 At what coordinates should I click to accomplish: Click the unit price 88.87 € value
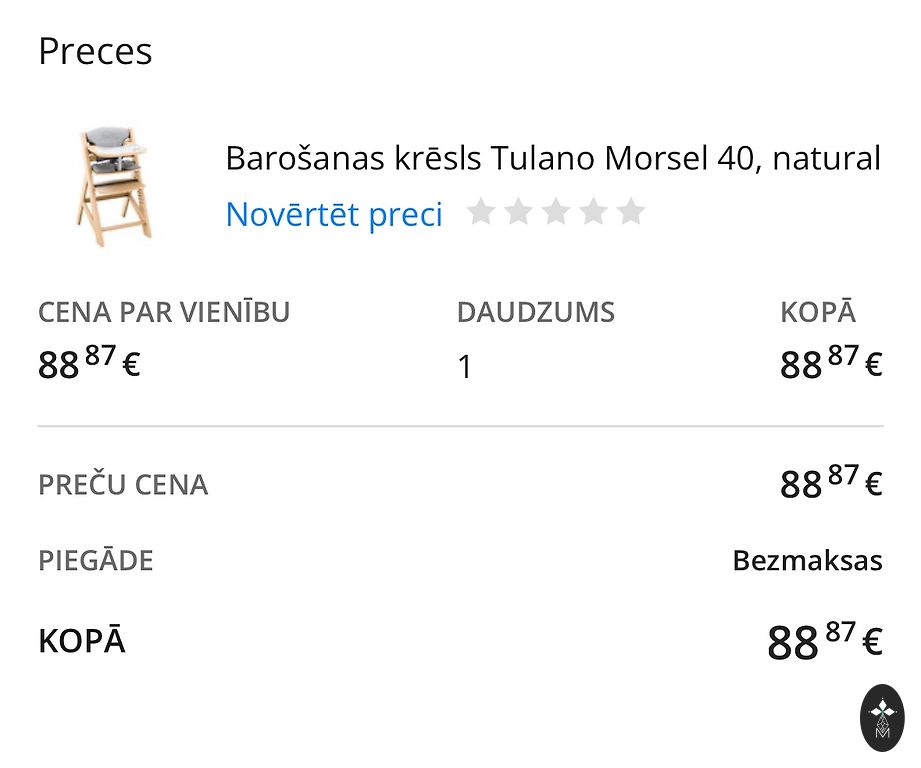89,364
